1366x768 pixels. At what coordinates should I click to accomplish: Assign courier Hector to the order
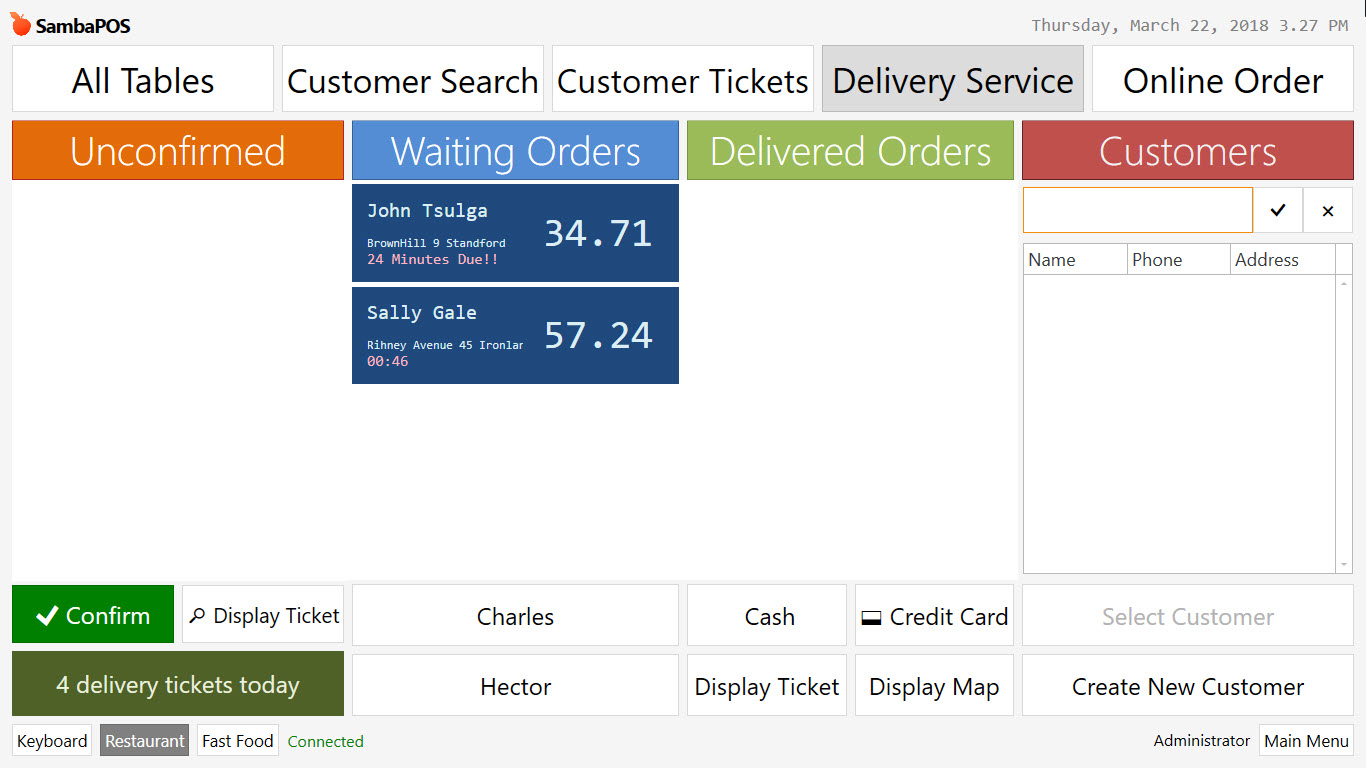[x=515, y=686]
